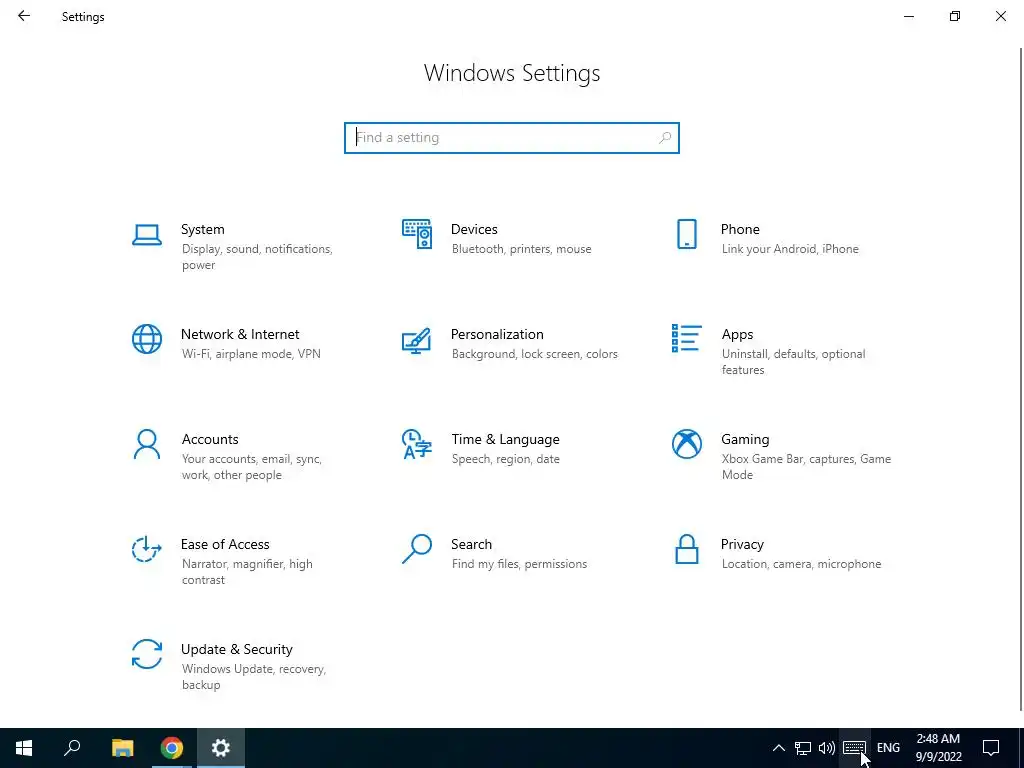Click "Display, sound, notifications, power" description
This screenshot has width=1024, height=768.
coord(257,257)
